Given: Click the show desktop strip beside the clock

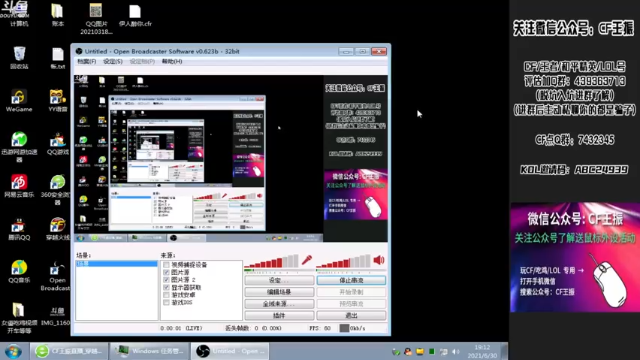Looking at the screenshot, I should [504, 351].
